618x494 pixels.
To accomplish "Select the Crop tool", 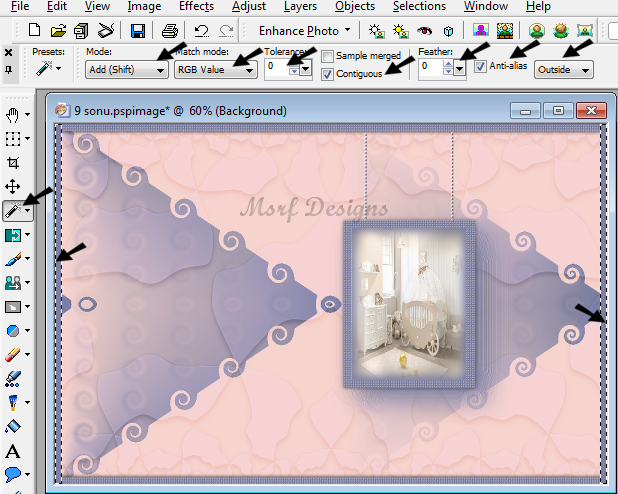I will click(x=12, y=162).
